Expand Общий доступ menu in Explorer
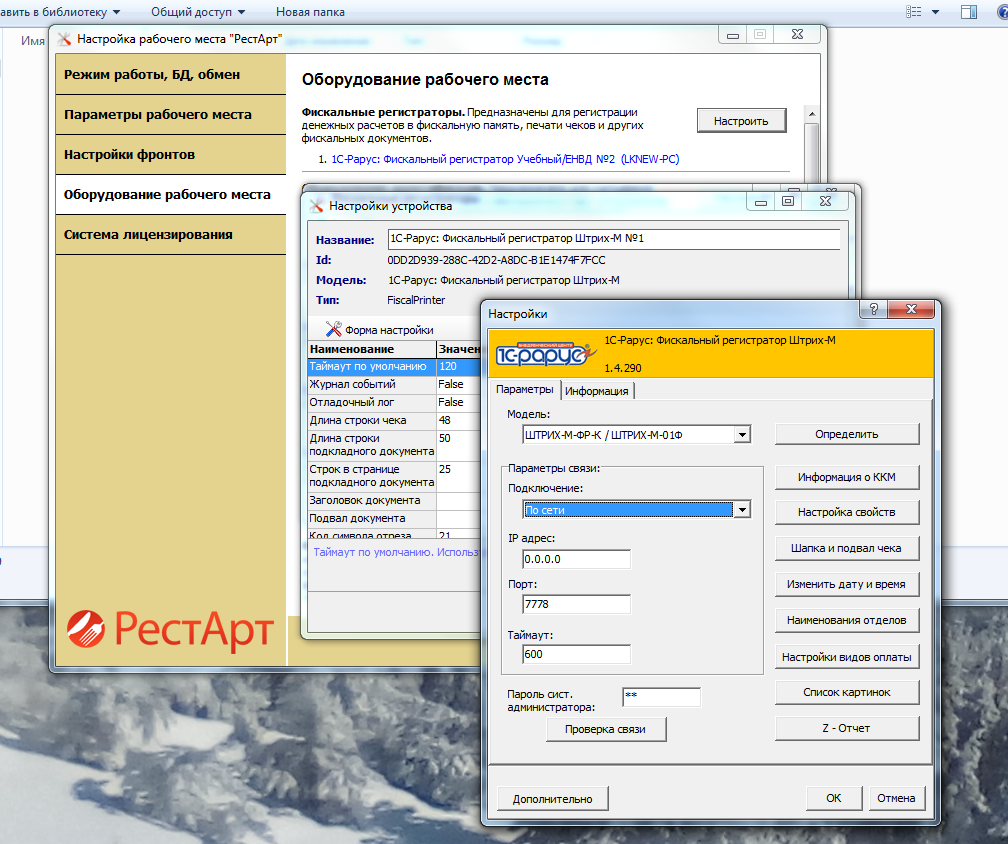Screen dimensions: 1008x844 (x=198, y=12)
